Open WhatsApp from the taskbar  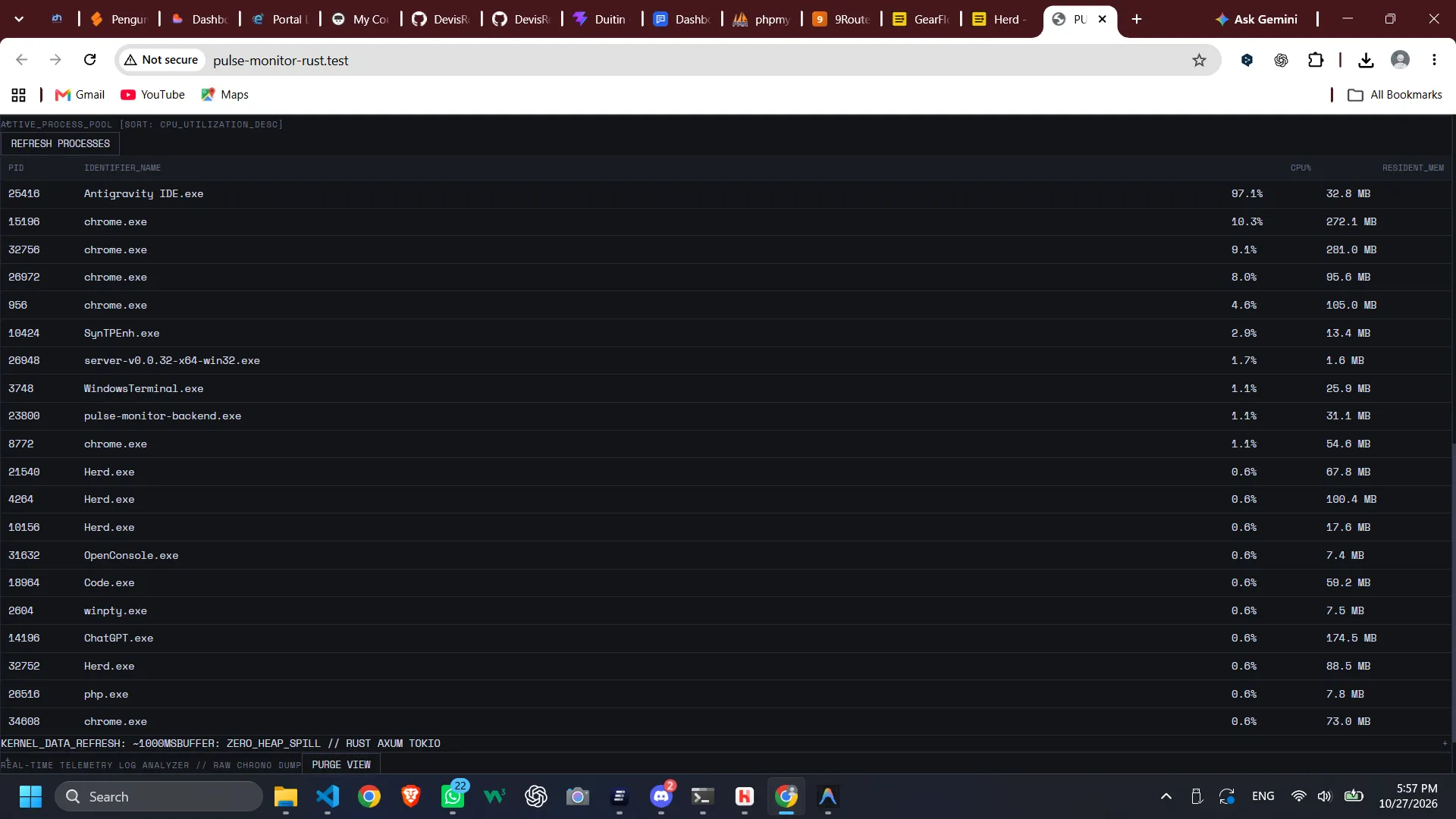[453, 796]
